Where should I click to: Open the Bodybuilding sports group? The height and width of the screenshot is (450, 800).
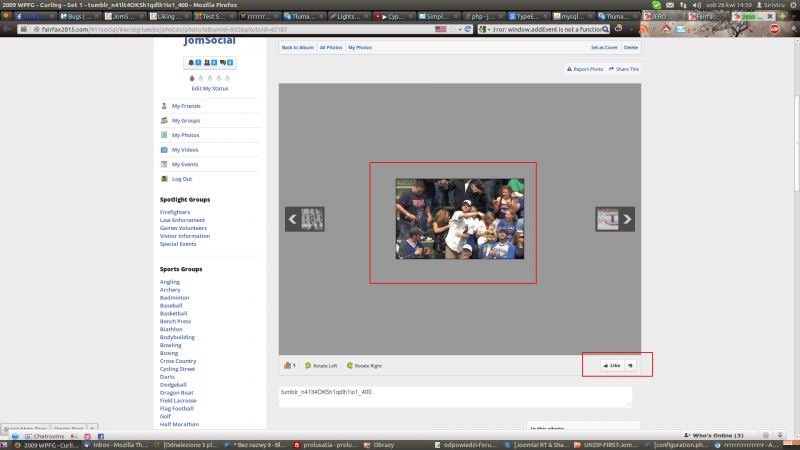click(x=177, y=337)
